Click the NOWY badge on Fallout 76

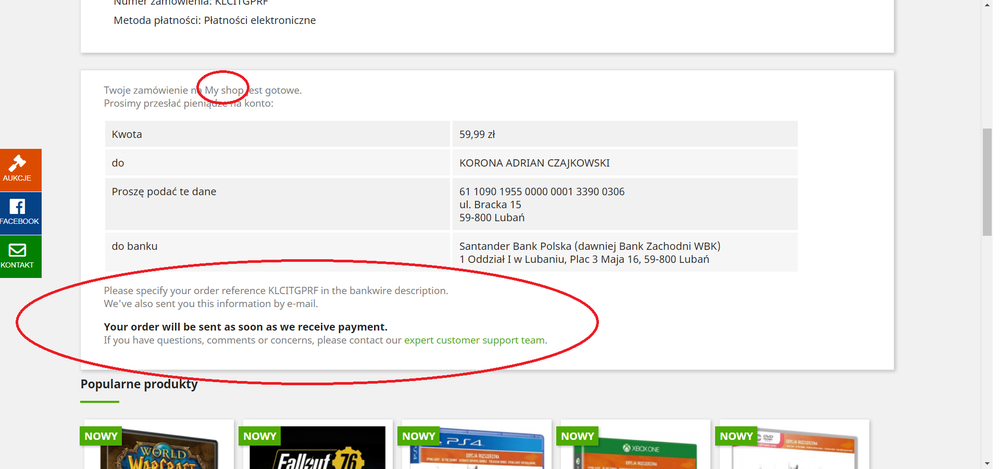pos(260,436)
